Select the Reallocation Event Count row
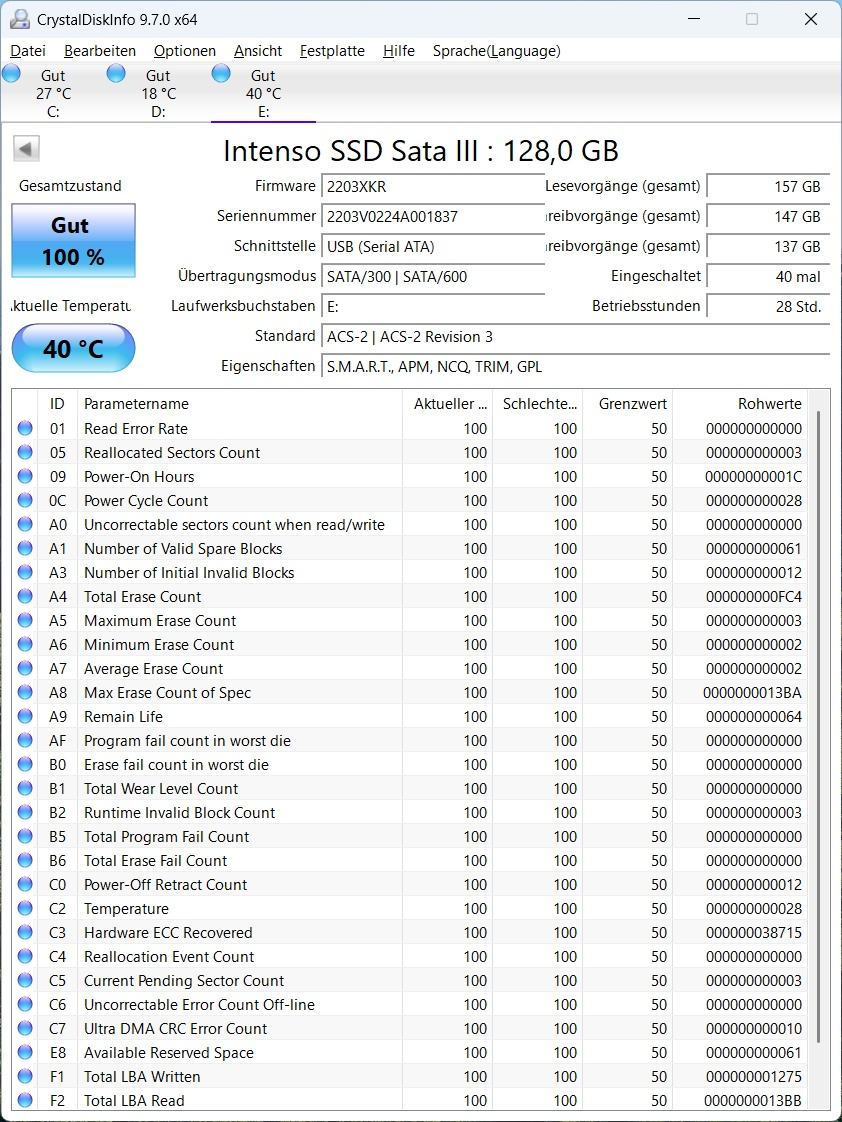This screenshot has width=842, height=1122. tap(410, 957)
